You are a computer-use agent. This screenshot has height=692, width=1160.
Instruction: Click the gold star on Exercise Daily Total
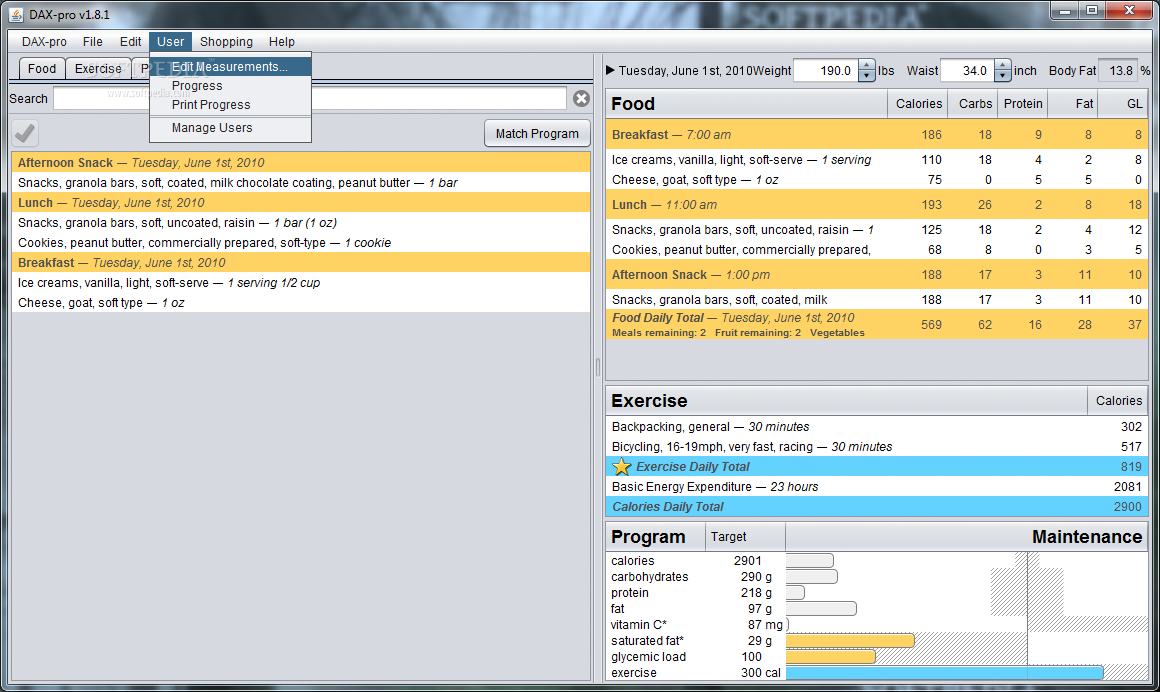pos(621,466)
